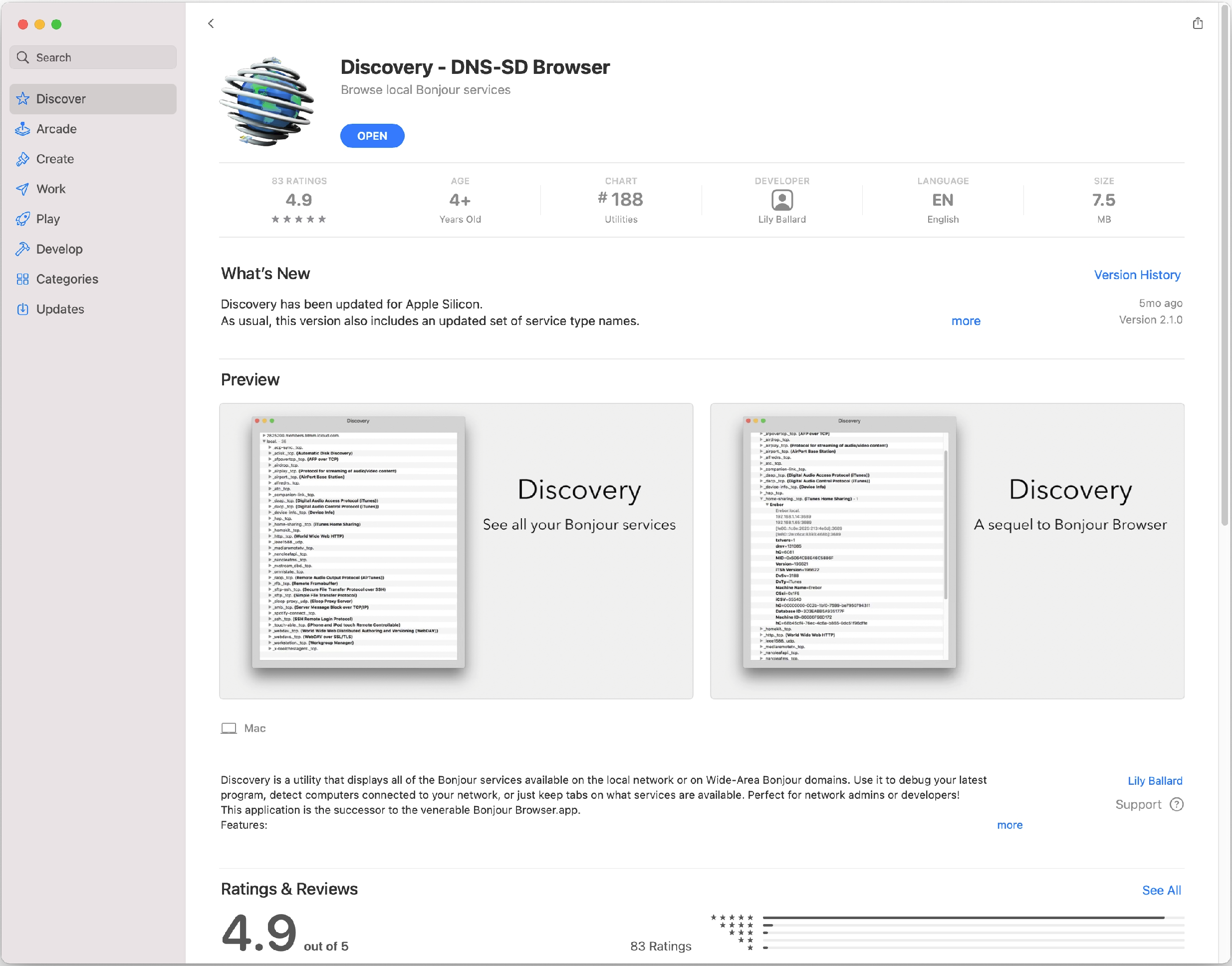Viewport: 1232px width, 966px height.
Task: Go back using the back chevron
Action: 211,23
